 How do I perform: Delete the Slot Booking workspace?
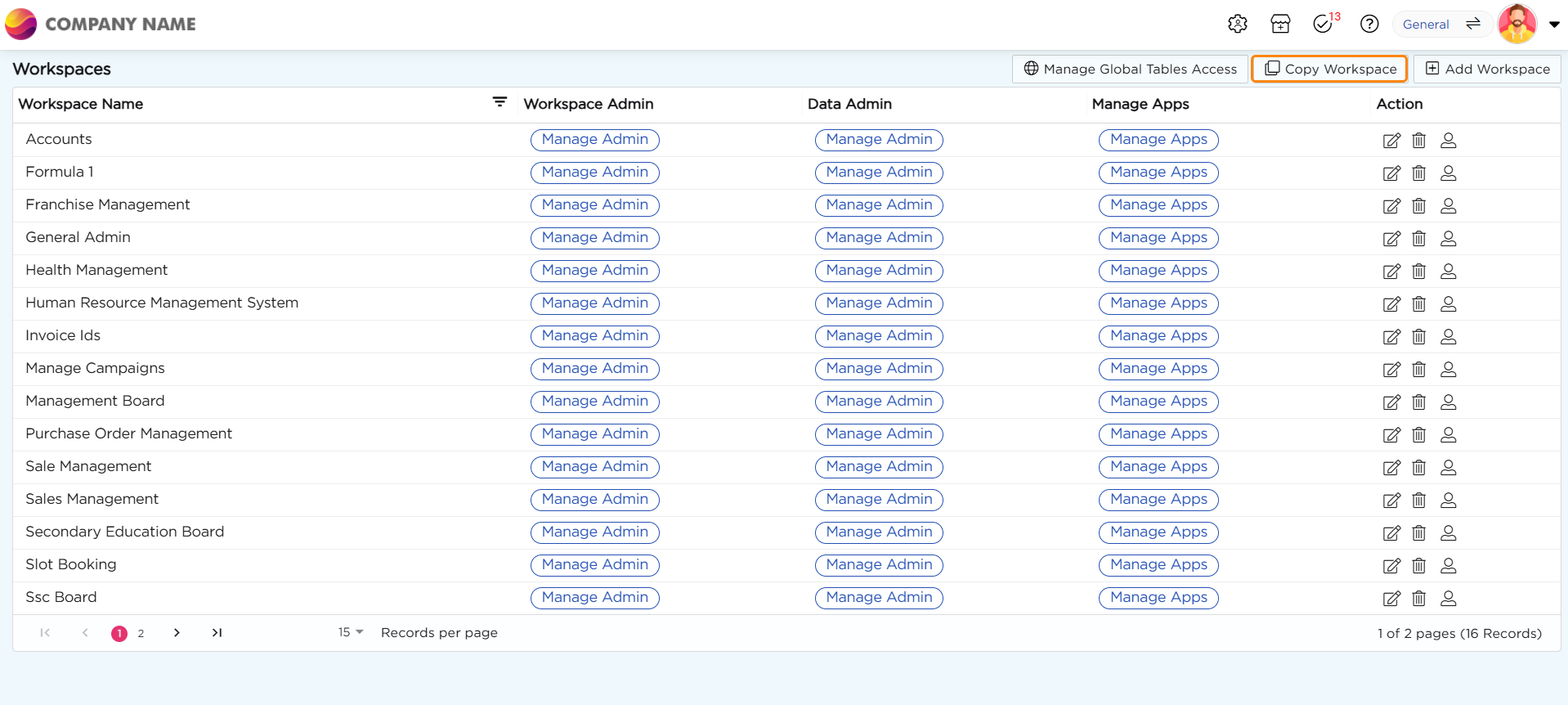(x=1419, y=566)
